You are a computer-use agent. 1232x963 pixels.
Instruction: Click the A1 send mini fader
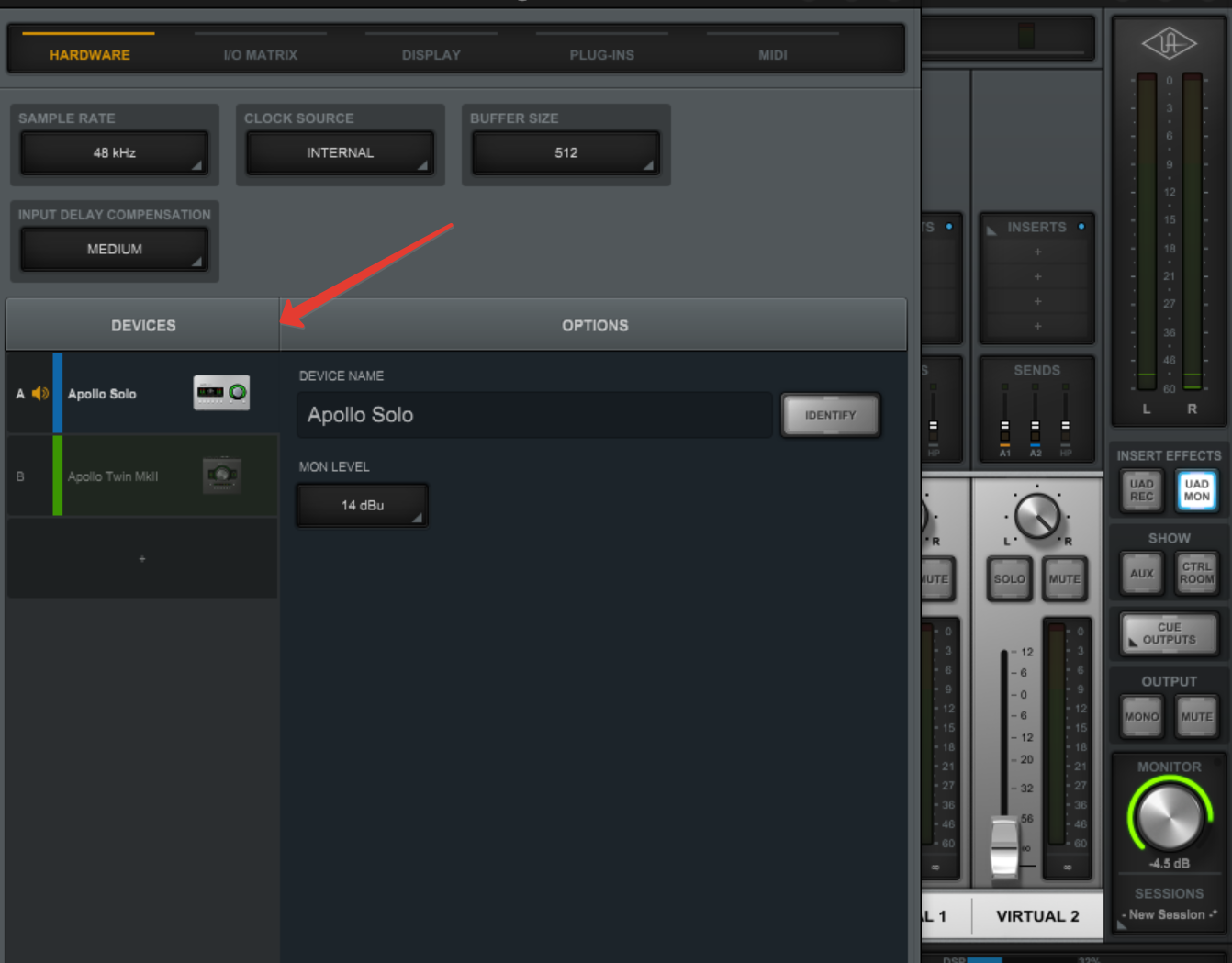point(1004,427)
